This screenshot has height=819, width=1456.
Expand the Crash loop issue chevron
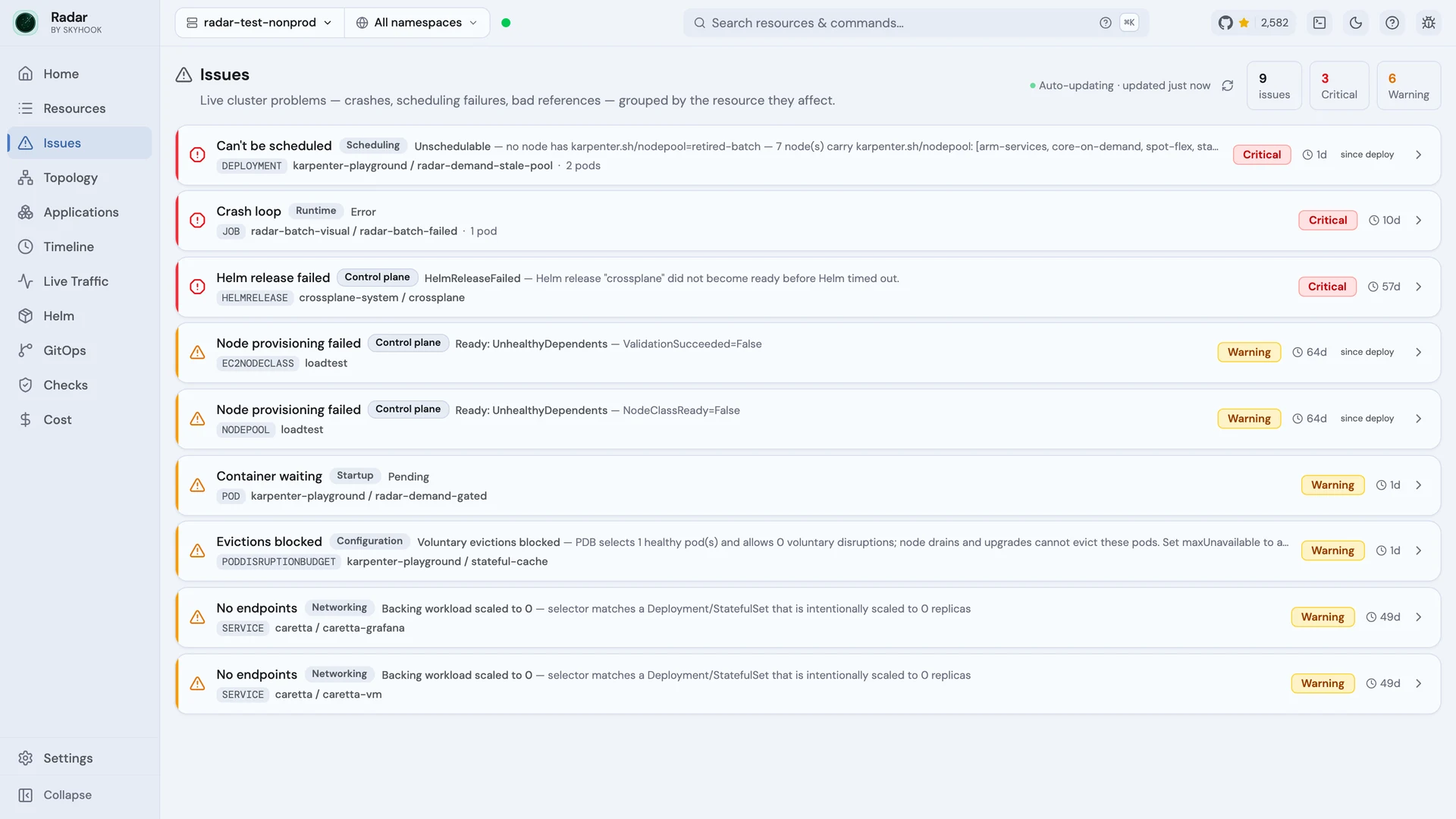[x=1419, y=221]
